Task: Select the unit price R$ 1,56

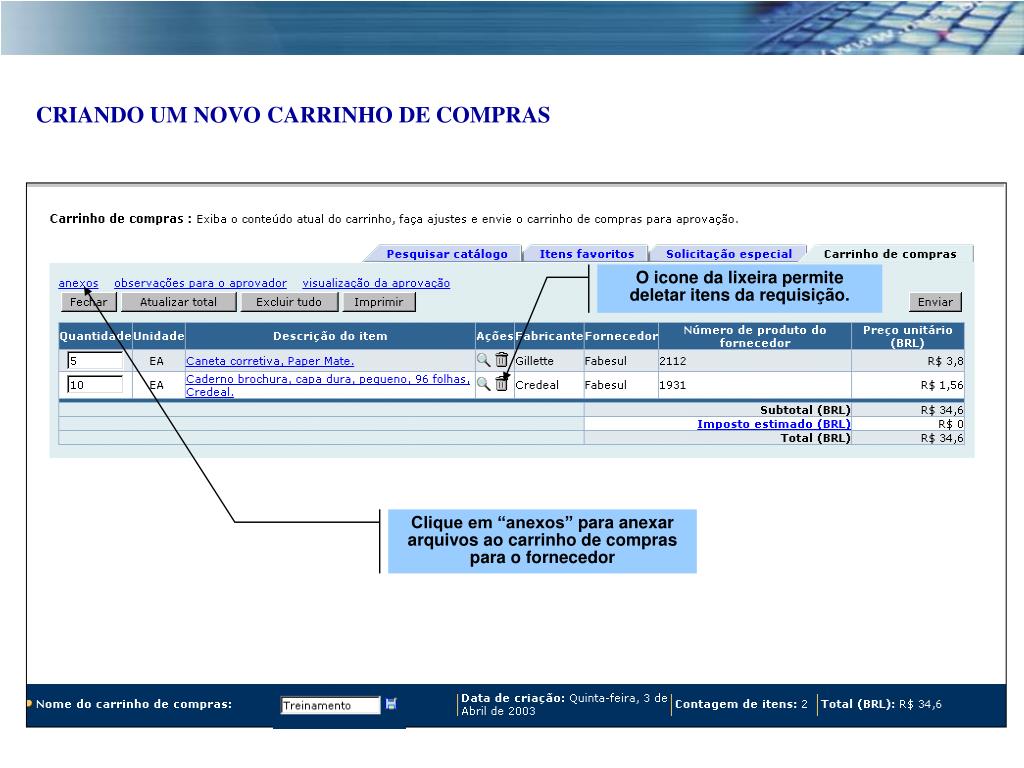Action: point(942,385)
